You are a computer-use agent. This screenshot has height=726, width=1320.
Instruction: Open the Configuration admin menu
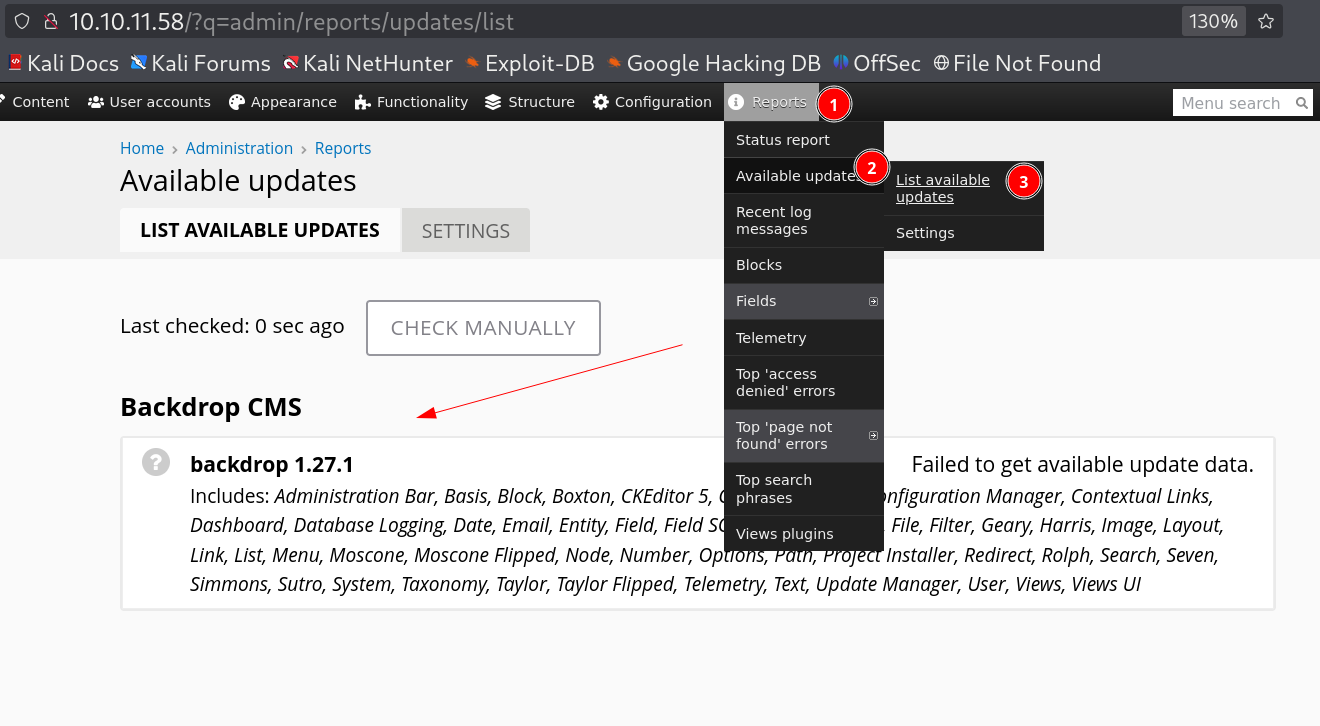[652, 102]
